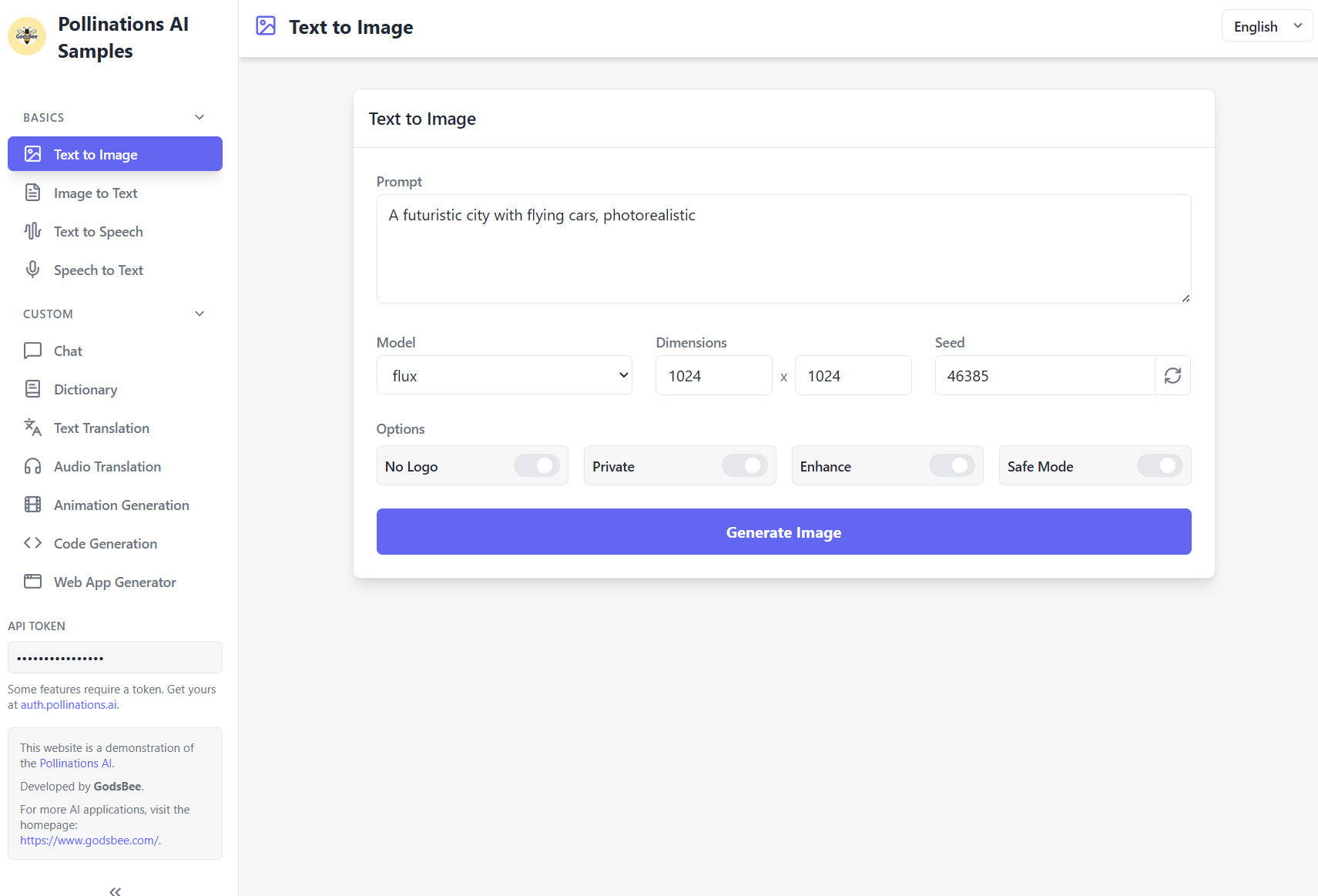Screen dimensions: 1318x896
Task: Grab the prompt textarea resize handle
Action: [1186, 298]
